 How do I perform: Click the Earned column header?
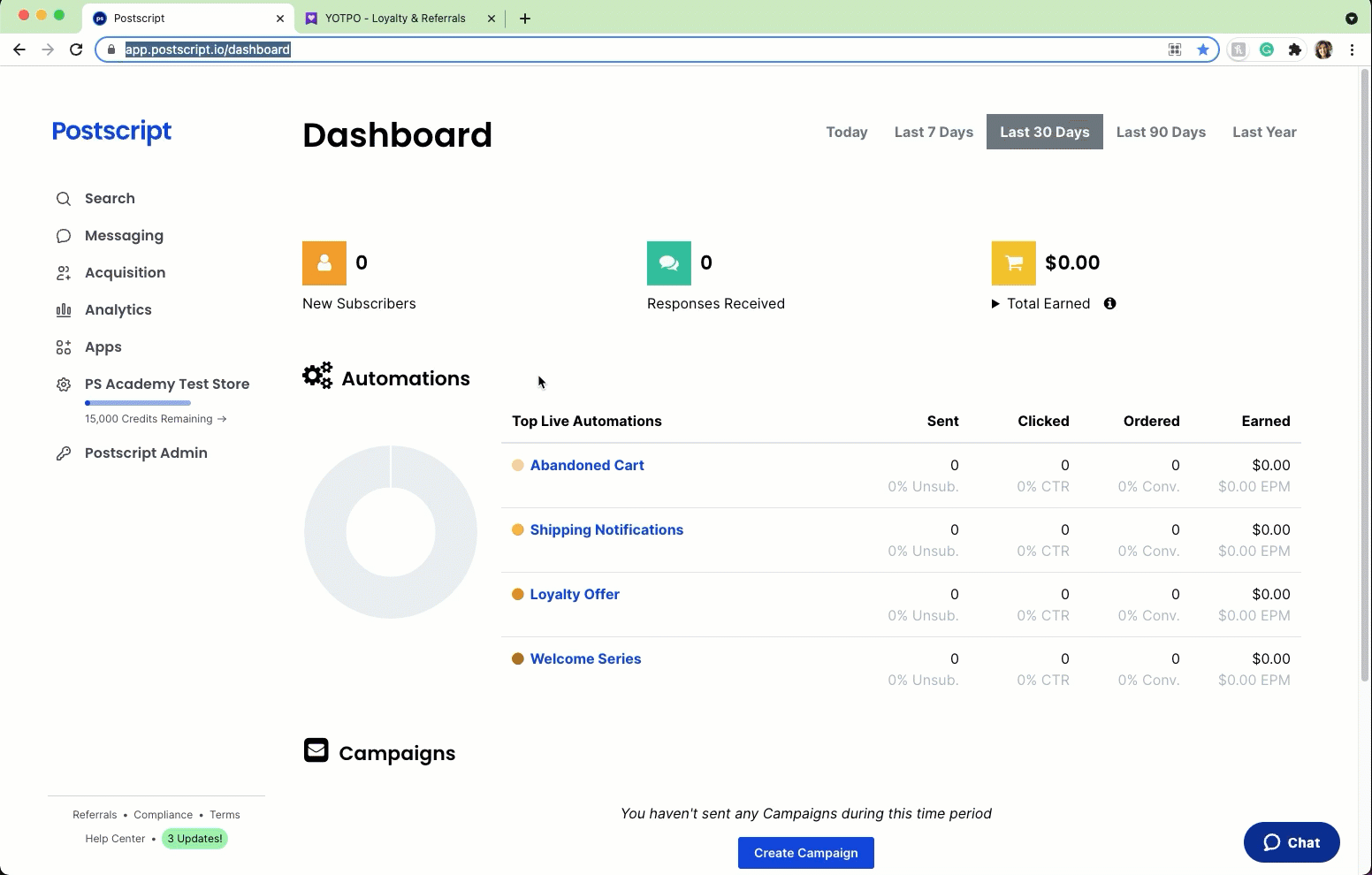1266,421
